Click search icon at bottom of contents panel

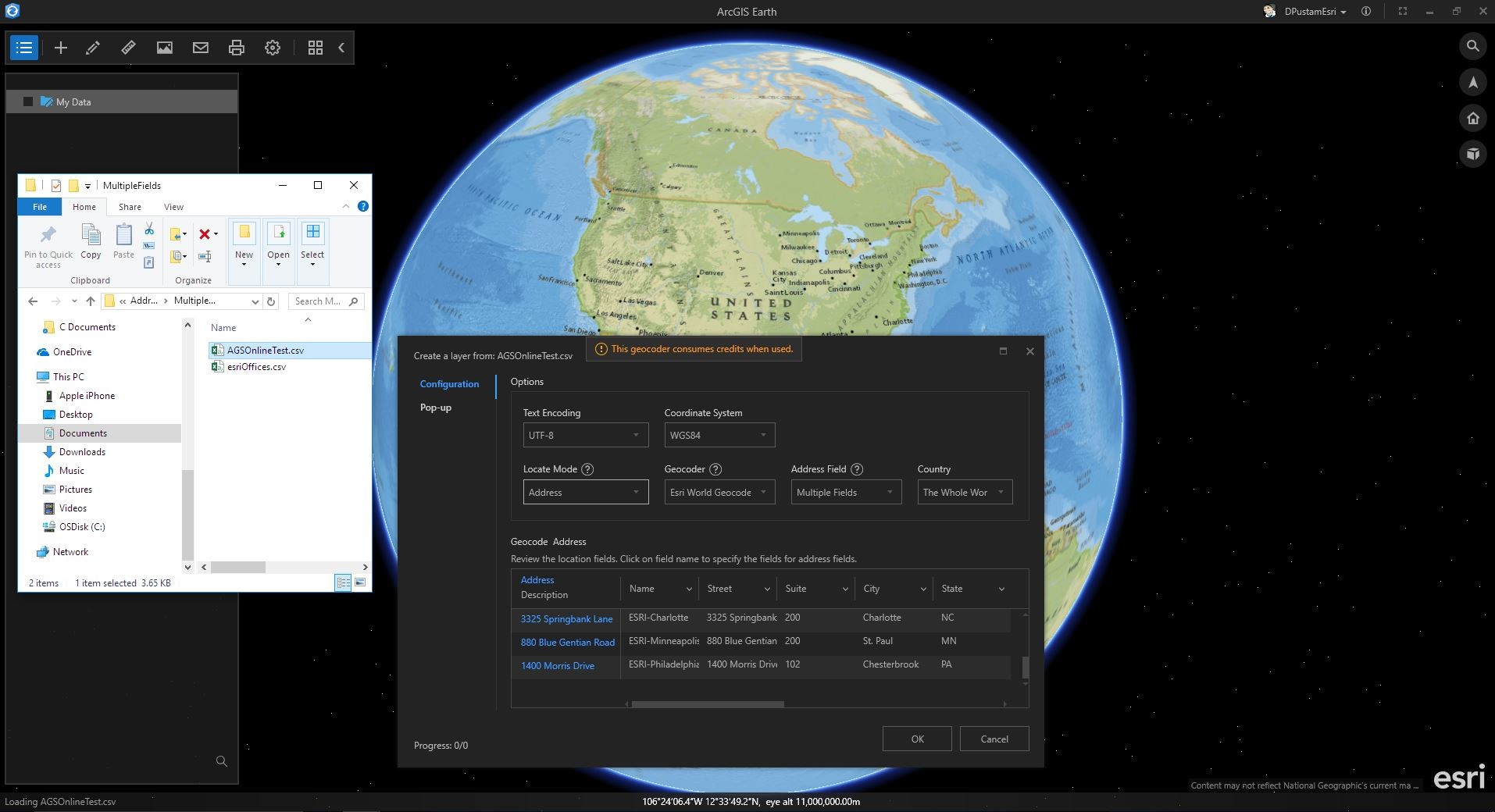point(222,761)
